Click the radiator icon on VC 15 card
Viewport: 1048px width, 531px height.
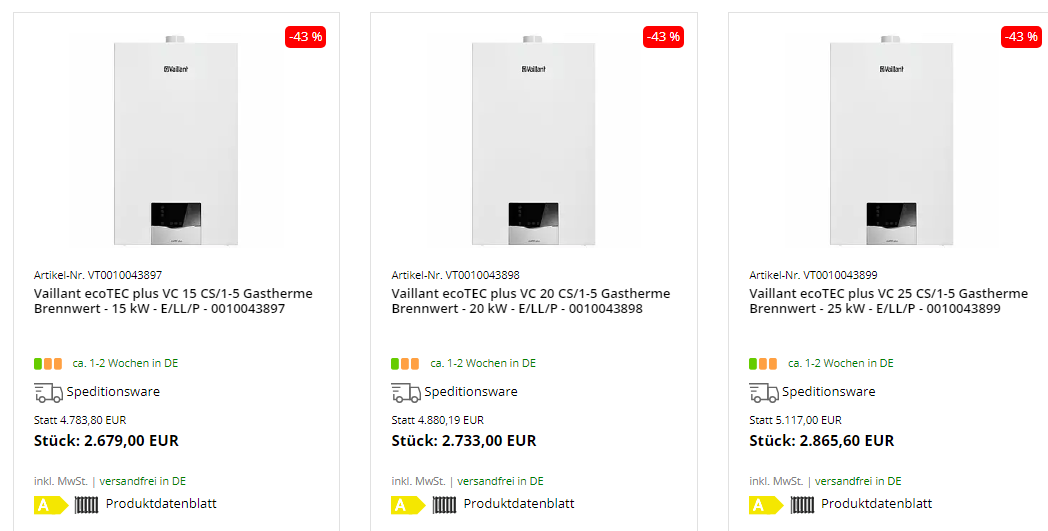86,505
